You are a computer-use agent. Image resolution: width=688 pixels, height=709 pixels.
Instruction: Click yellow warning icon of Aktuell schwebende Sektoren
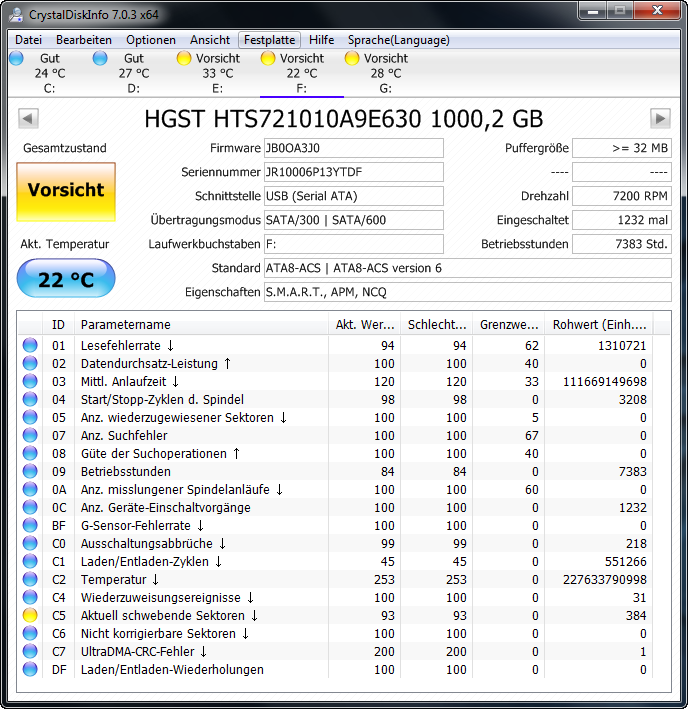[x=30, y=615]
